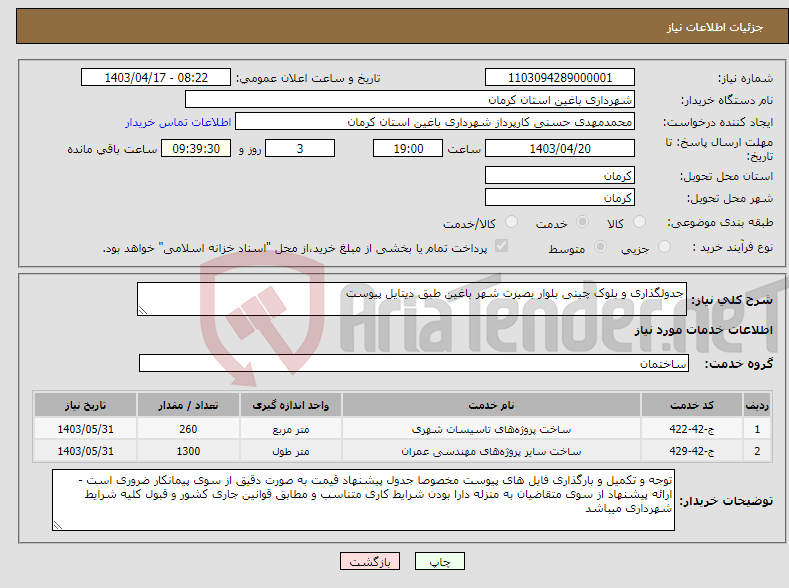Image resolution: width=789 pixels, height=588 pixels.
Task: Click the نام خدمت column header
Action: tap(491, 405)
